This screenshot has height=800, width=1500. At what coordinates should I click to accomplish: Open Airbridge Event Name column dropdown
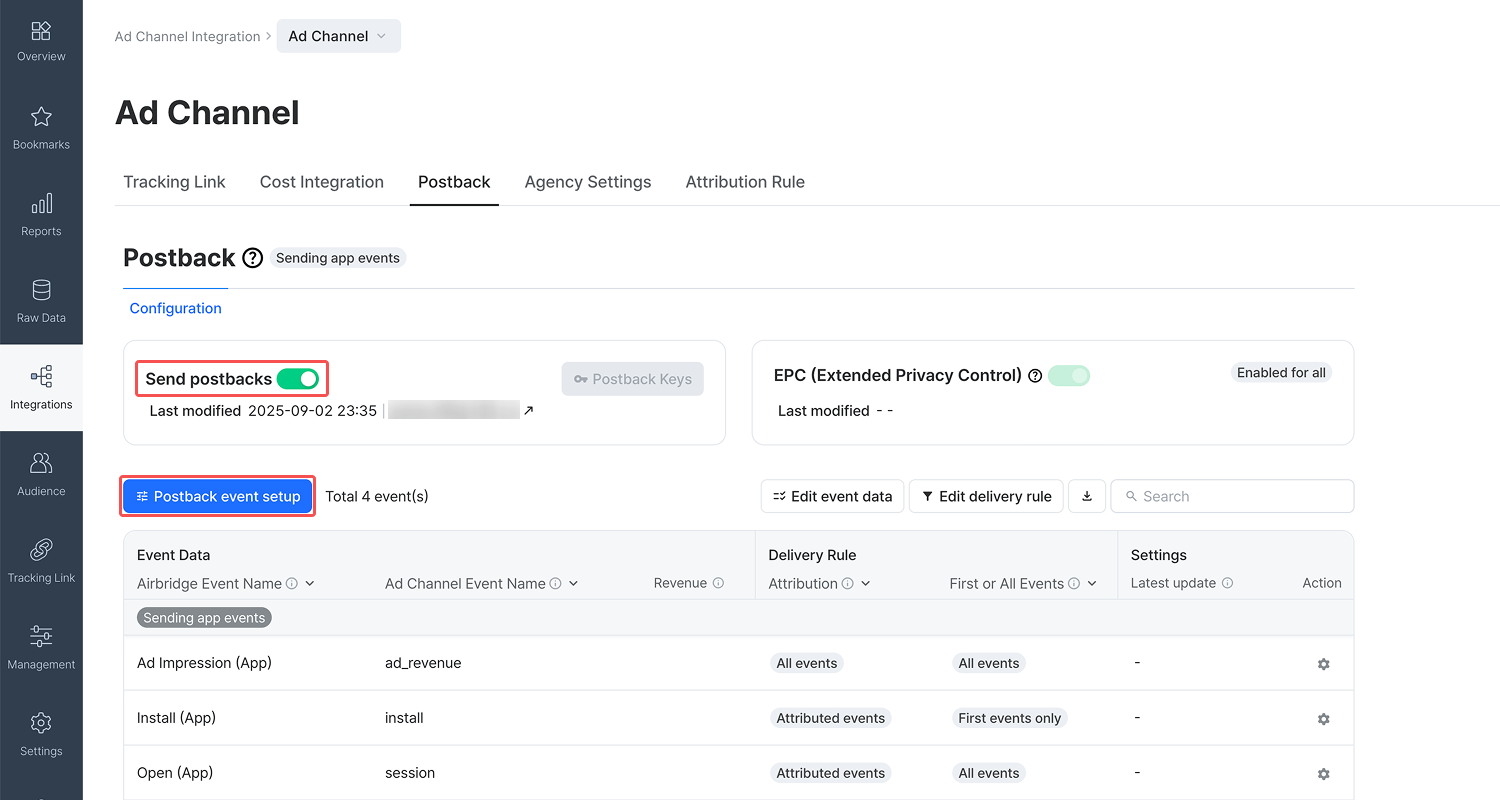[310, 584]
